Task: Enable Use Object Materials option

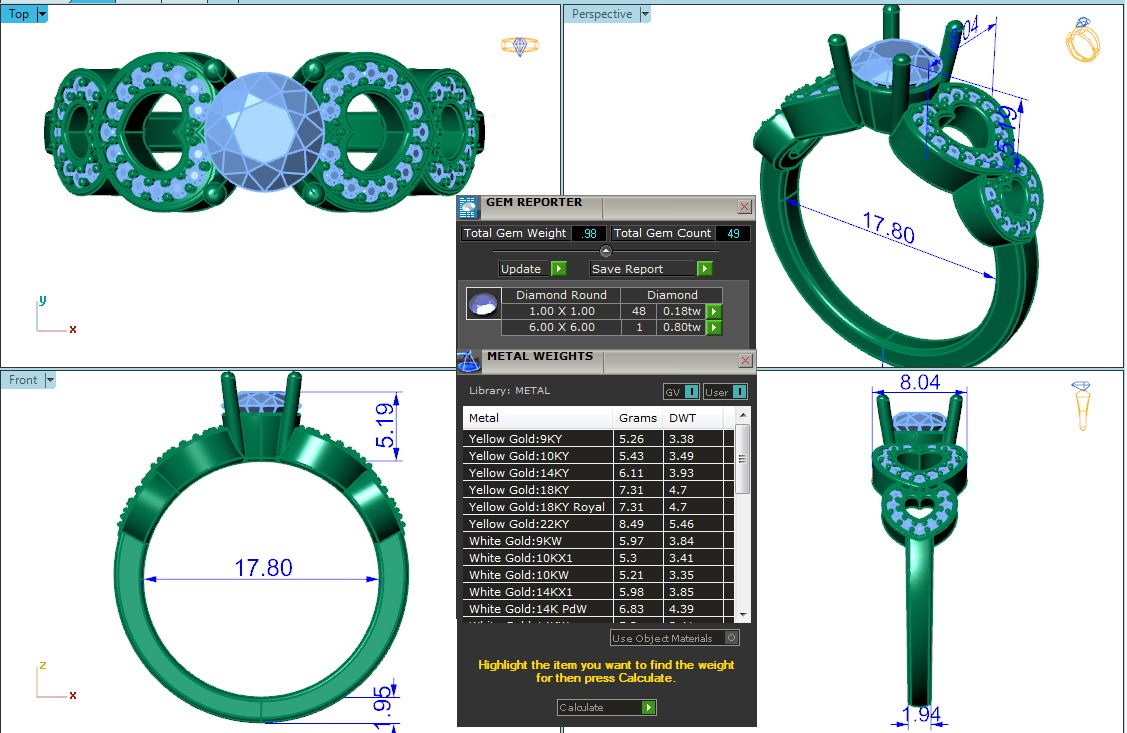Action: tap(732, 638)
